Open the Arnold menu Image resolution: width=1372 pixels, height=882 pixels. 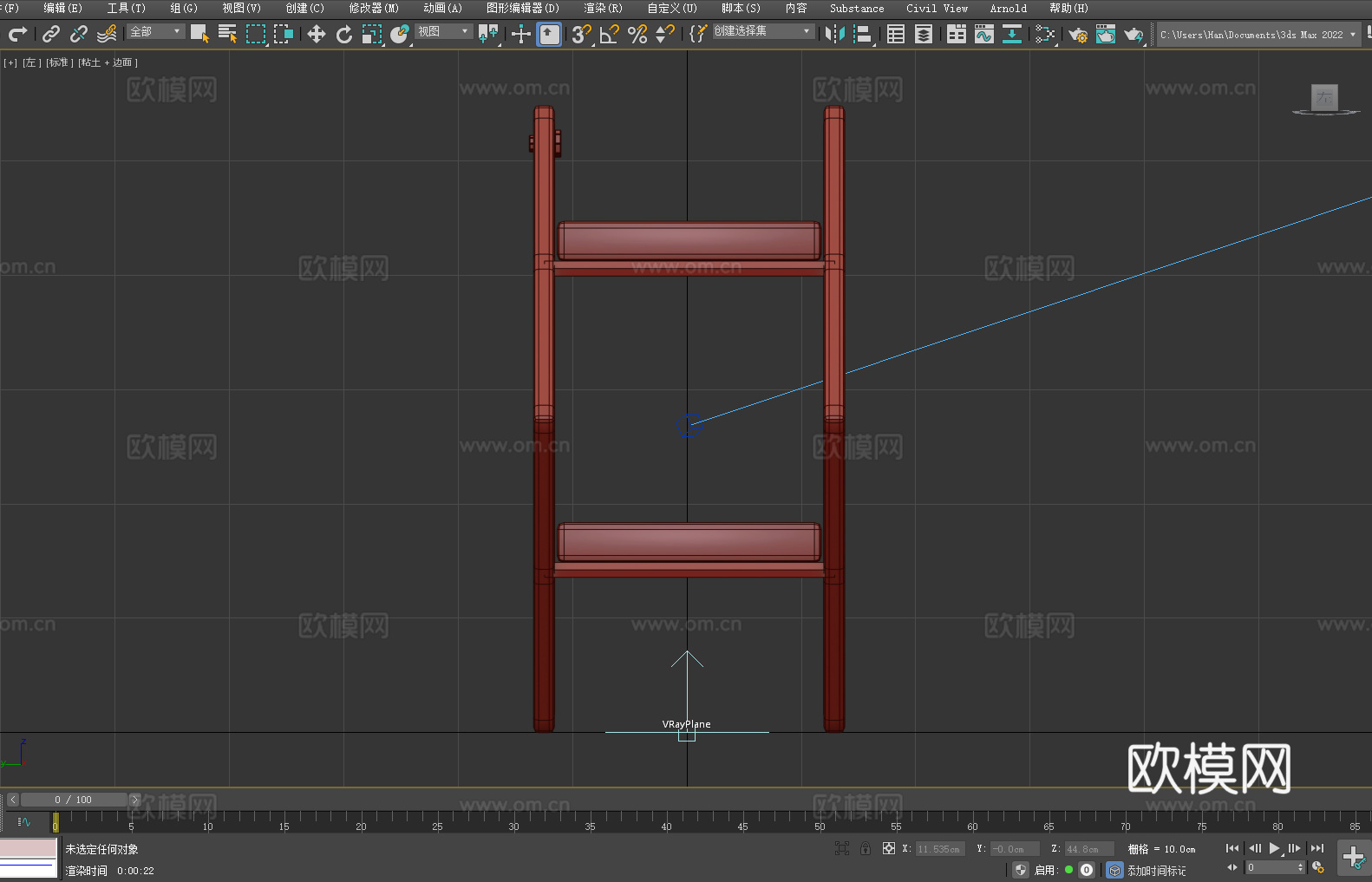[x=1009, y=8]
